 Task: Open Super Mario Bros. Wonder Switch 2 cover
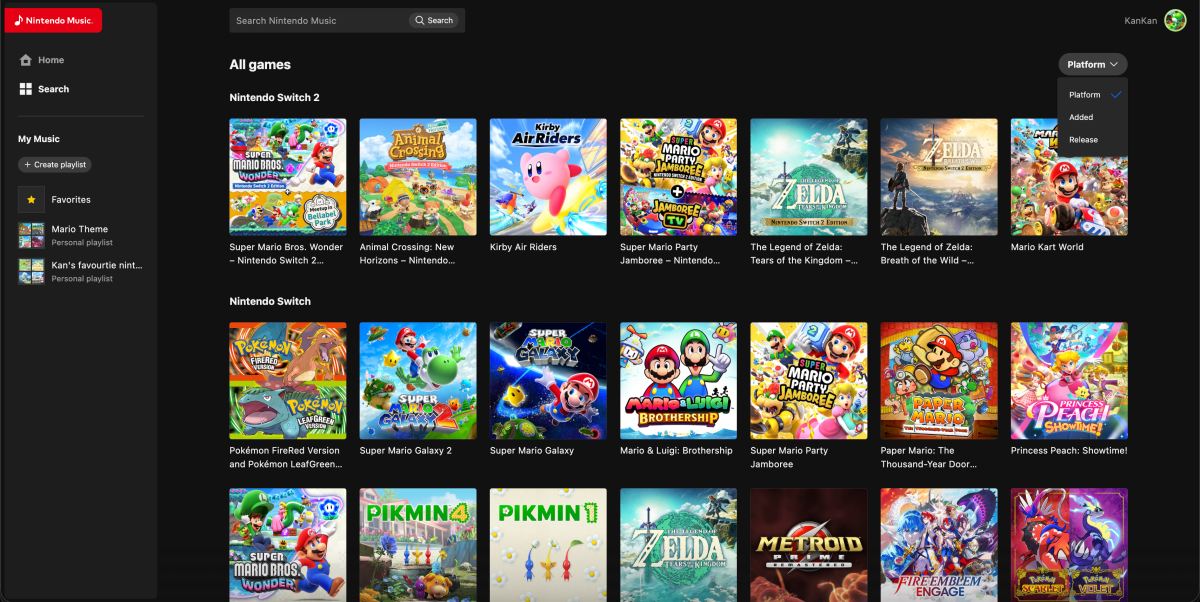(288, 177)
